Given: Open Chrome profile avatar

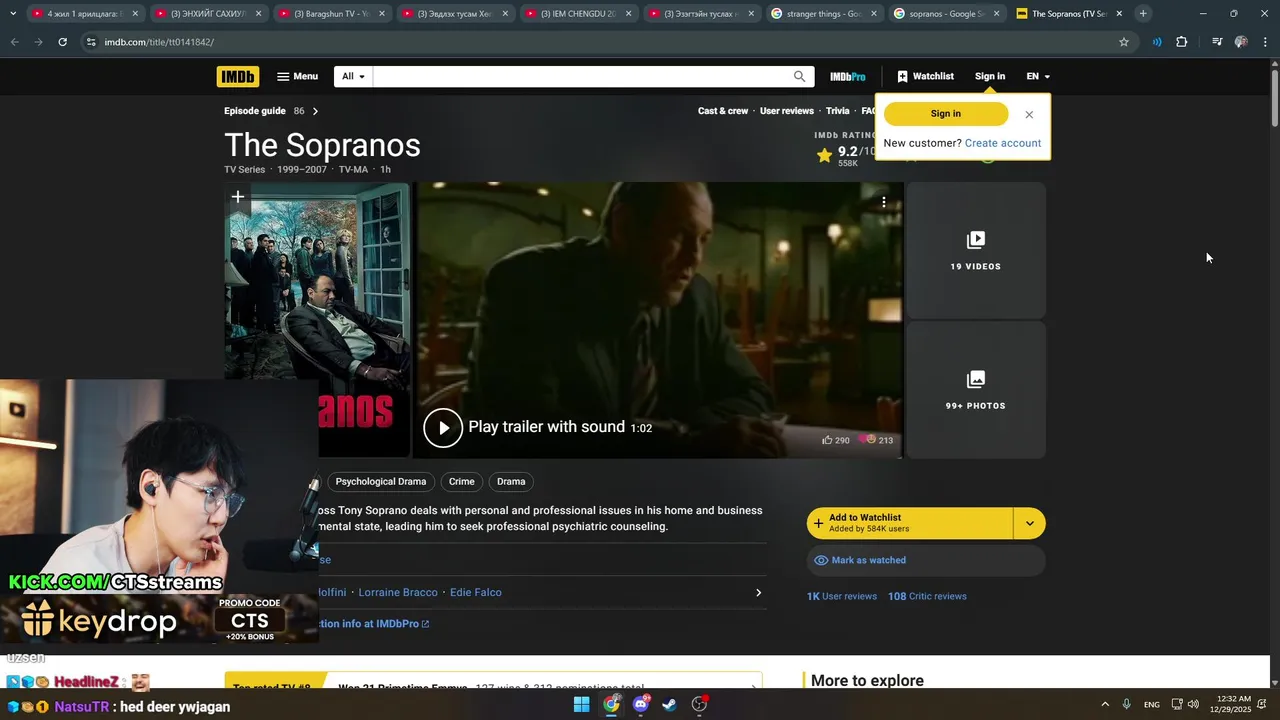Looking at the screenshot, I should [1241, 42].
